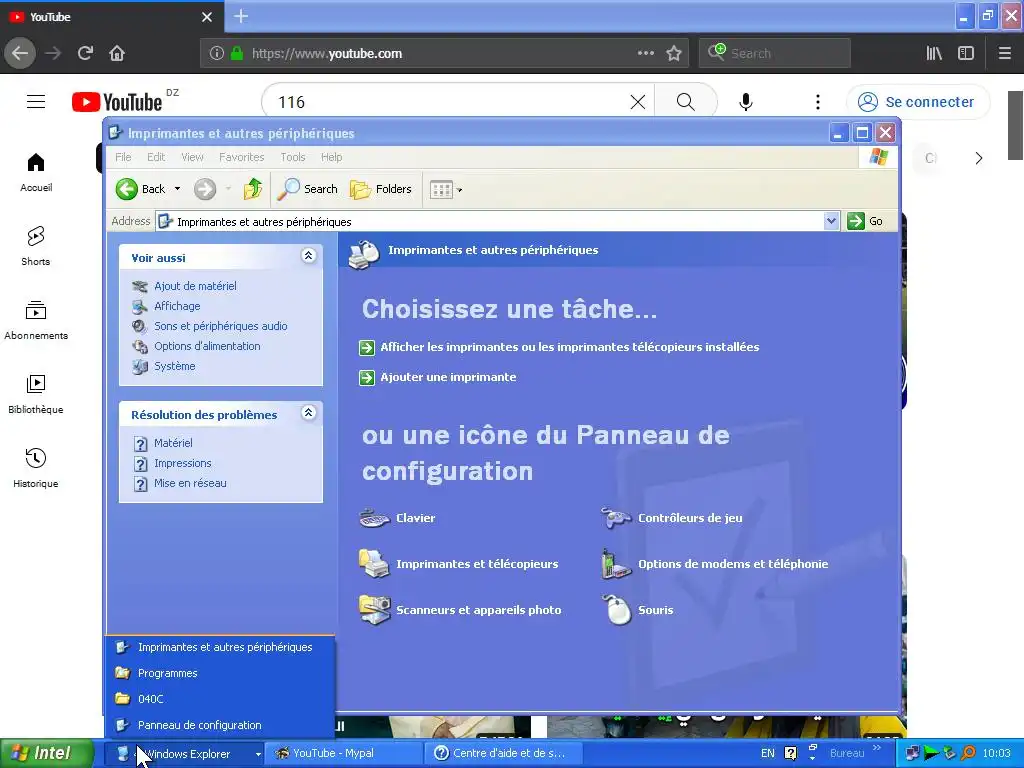Go back in the browser
This screenshot has width=1024, height=768.
pyautogui.click(x=20, y=54)
